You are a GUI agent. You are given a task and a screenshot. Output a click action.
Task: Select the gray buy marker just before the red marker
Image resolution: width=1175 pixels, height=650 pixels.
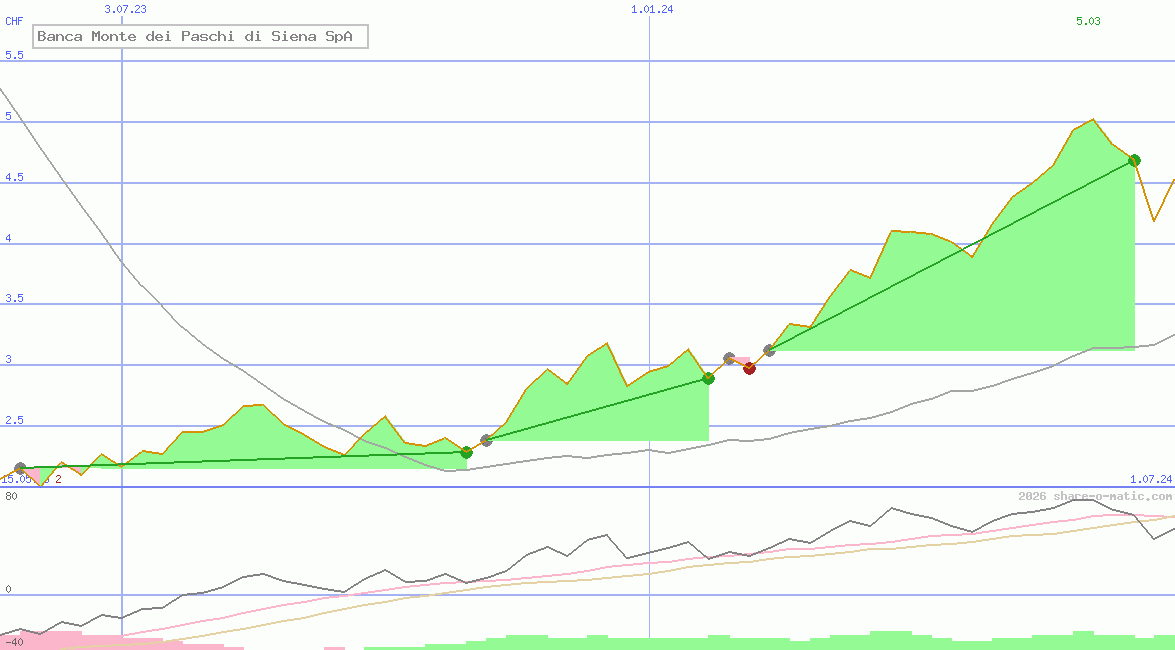(729, 358)
